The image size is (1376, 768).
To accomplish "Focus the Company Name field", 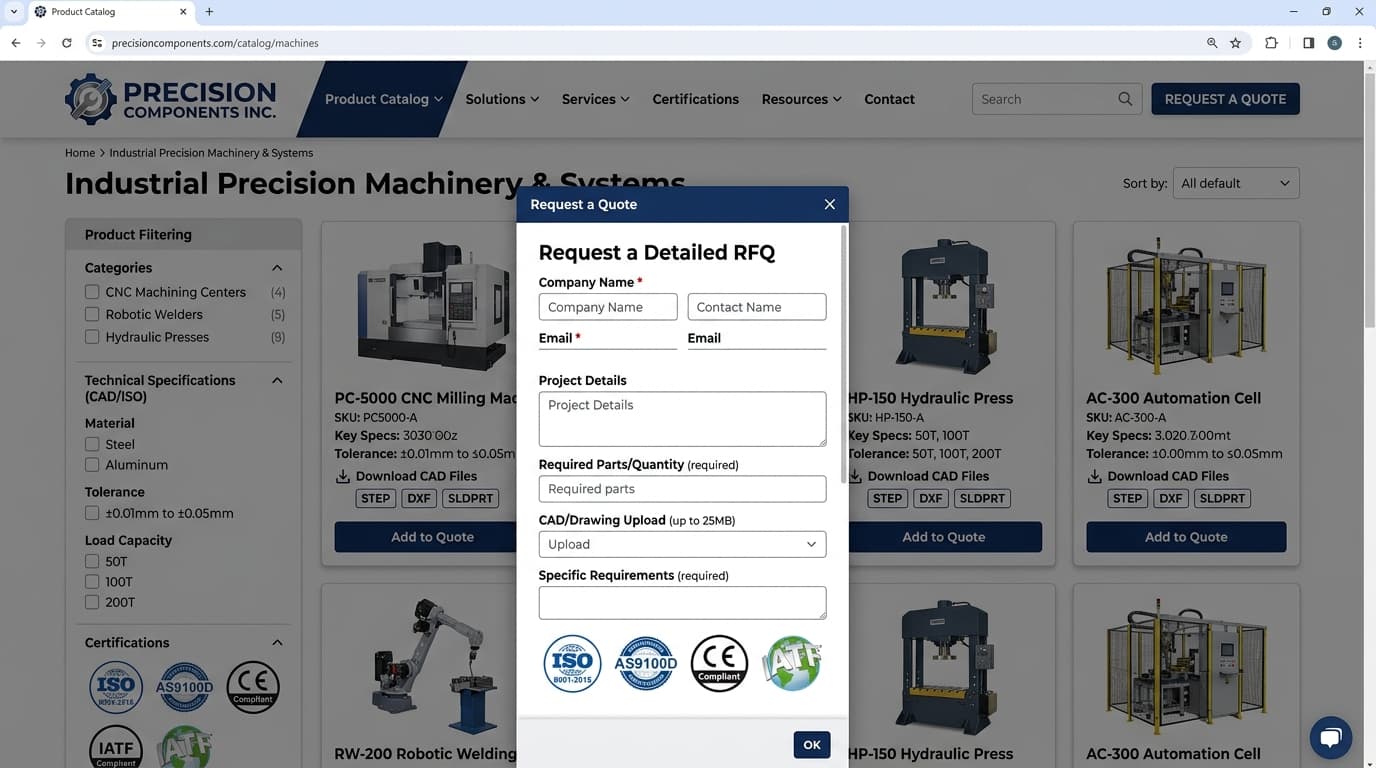I will click(608, 307).
